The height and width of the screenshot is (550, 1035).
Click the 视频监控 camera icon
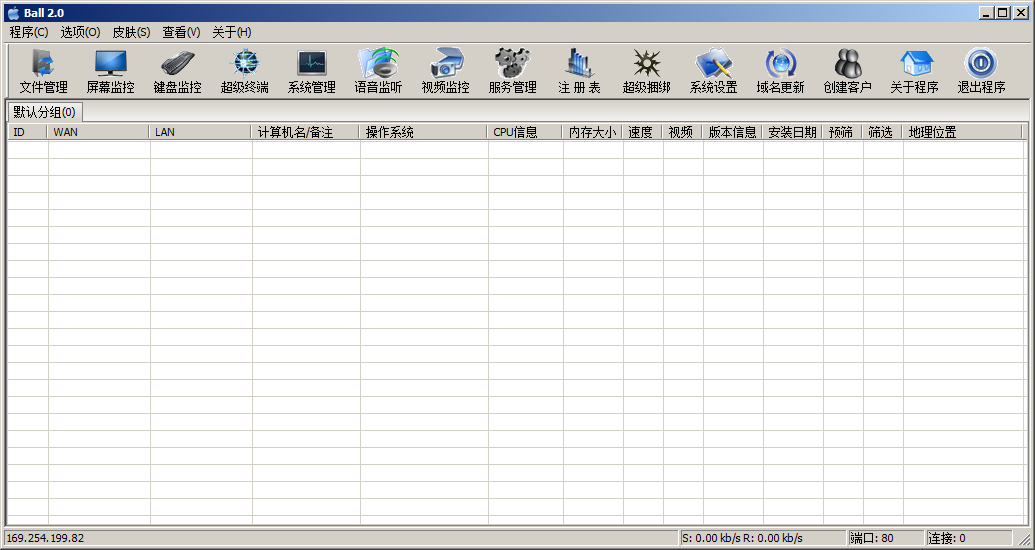point(445,71)
